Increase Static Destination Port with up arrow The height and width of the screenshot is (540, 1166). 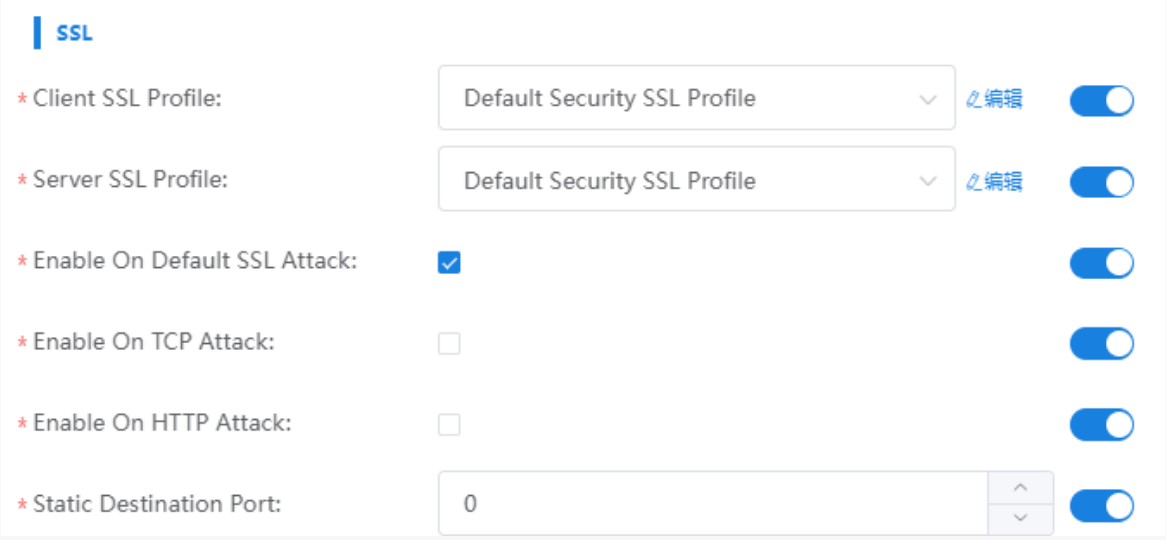tap(1020, 488)
